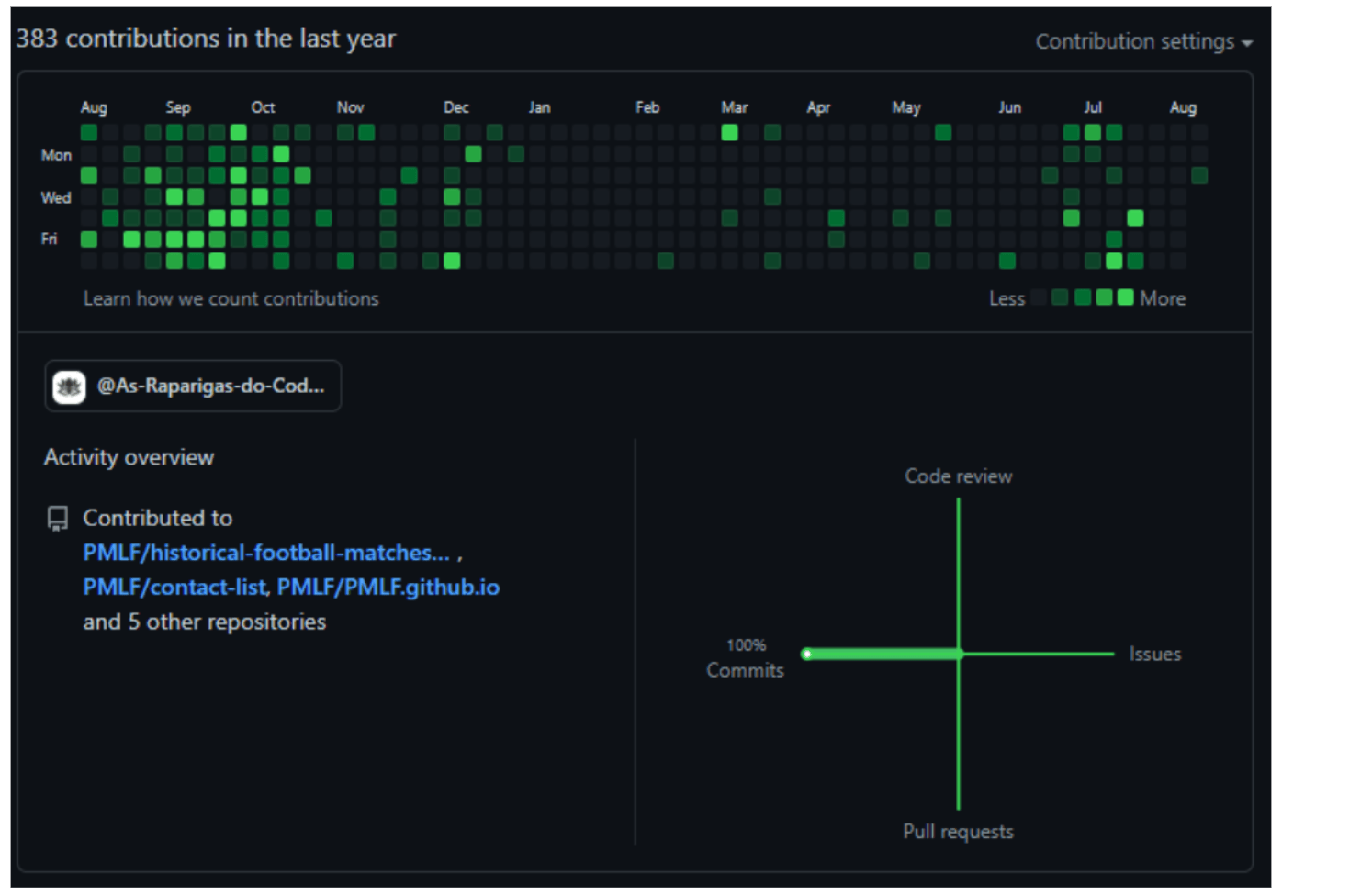1372x896 pixels.
Task: Click the bright green contribution cell under Mar
Action: (x=729, y=133)
